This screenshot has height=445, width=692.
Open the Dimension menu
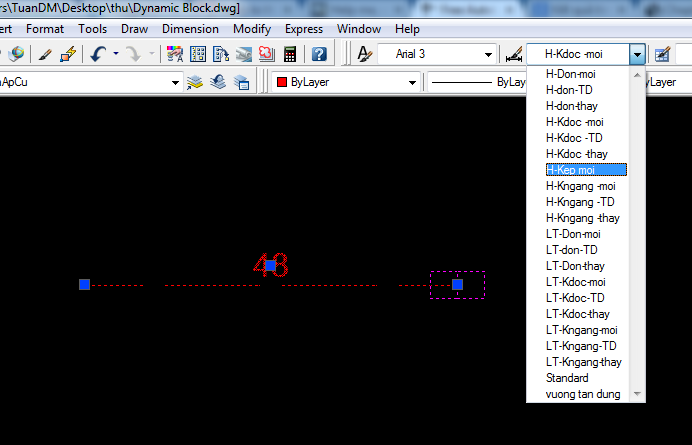pos(190,29)
